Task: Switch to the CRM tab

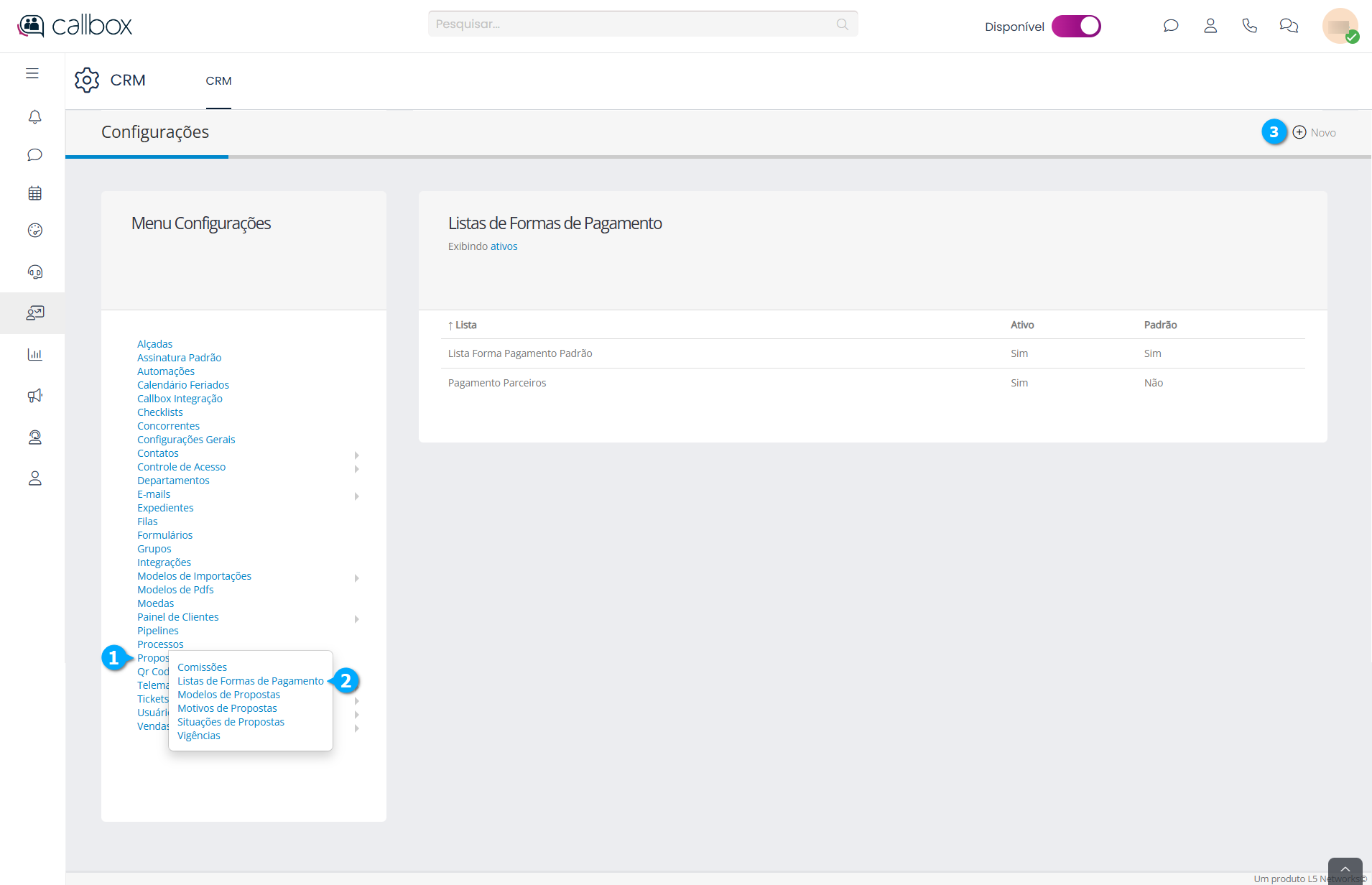Action: (x=218, y=81)
